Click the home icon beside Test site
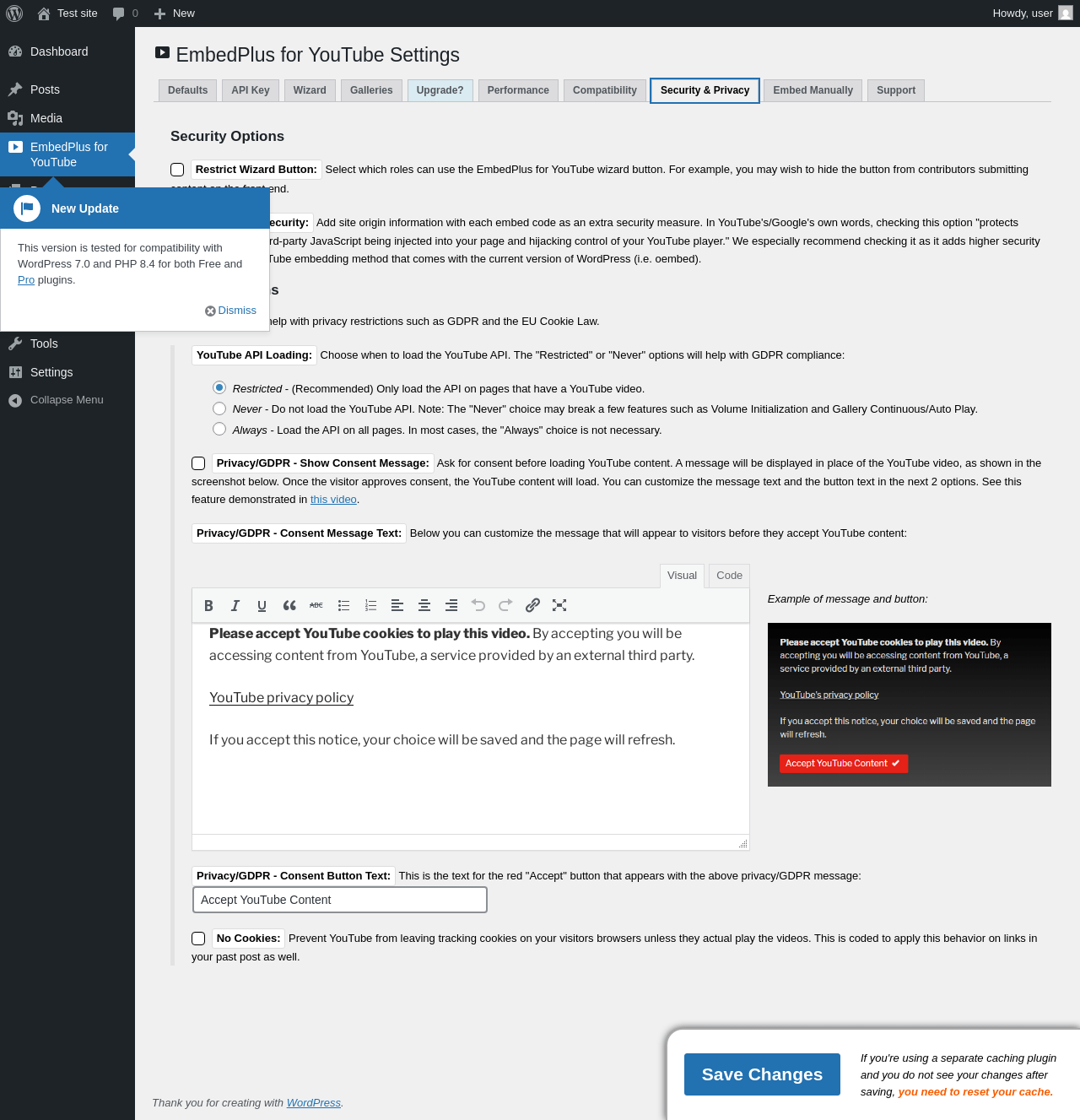This screenshot has width=1080, height=1120. (x=44, y=14)
